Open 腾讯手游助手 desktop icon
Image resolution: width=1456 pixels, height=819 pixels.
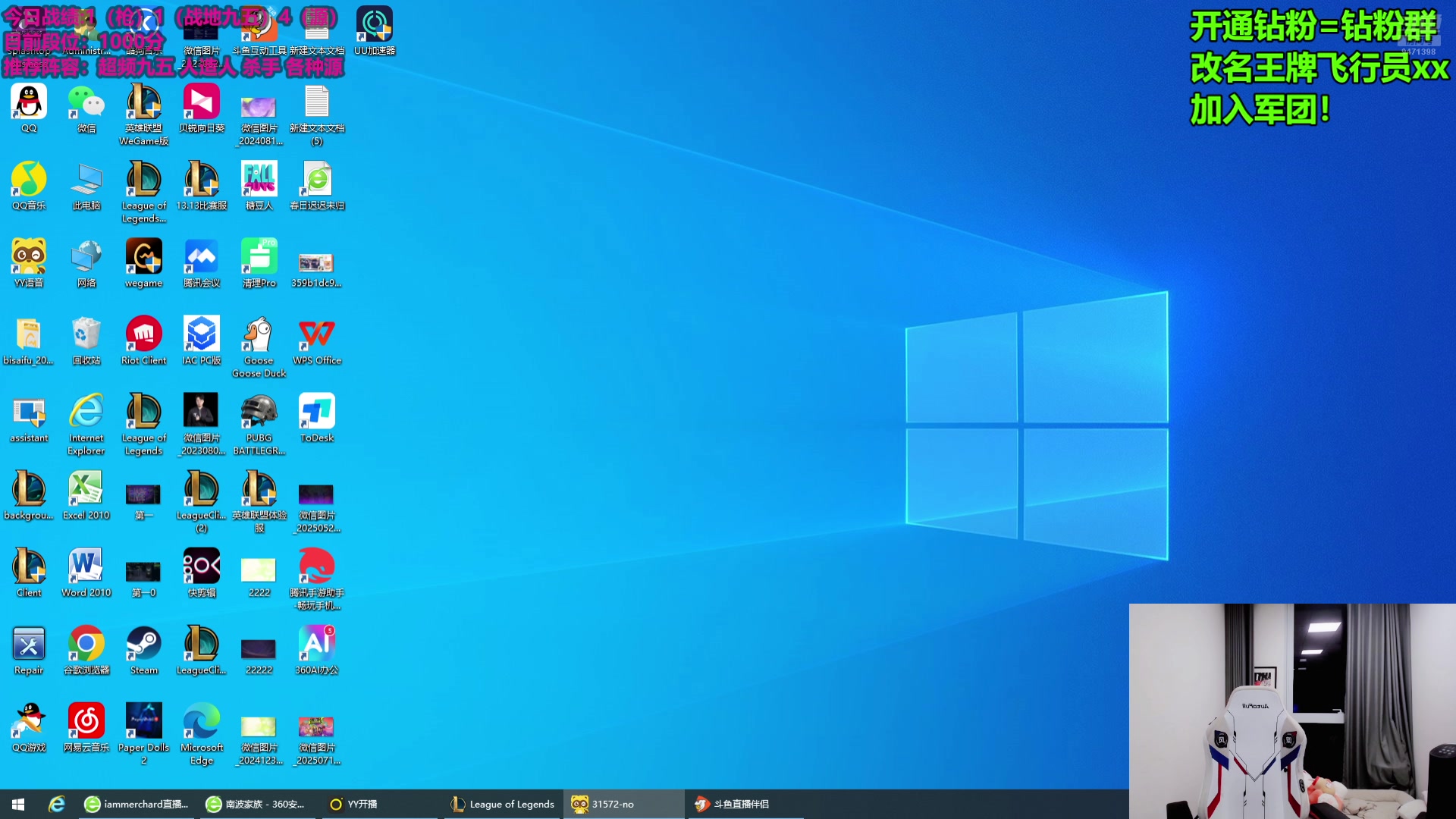[317, 579]
